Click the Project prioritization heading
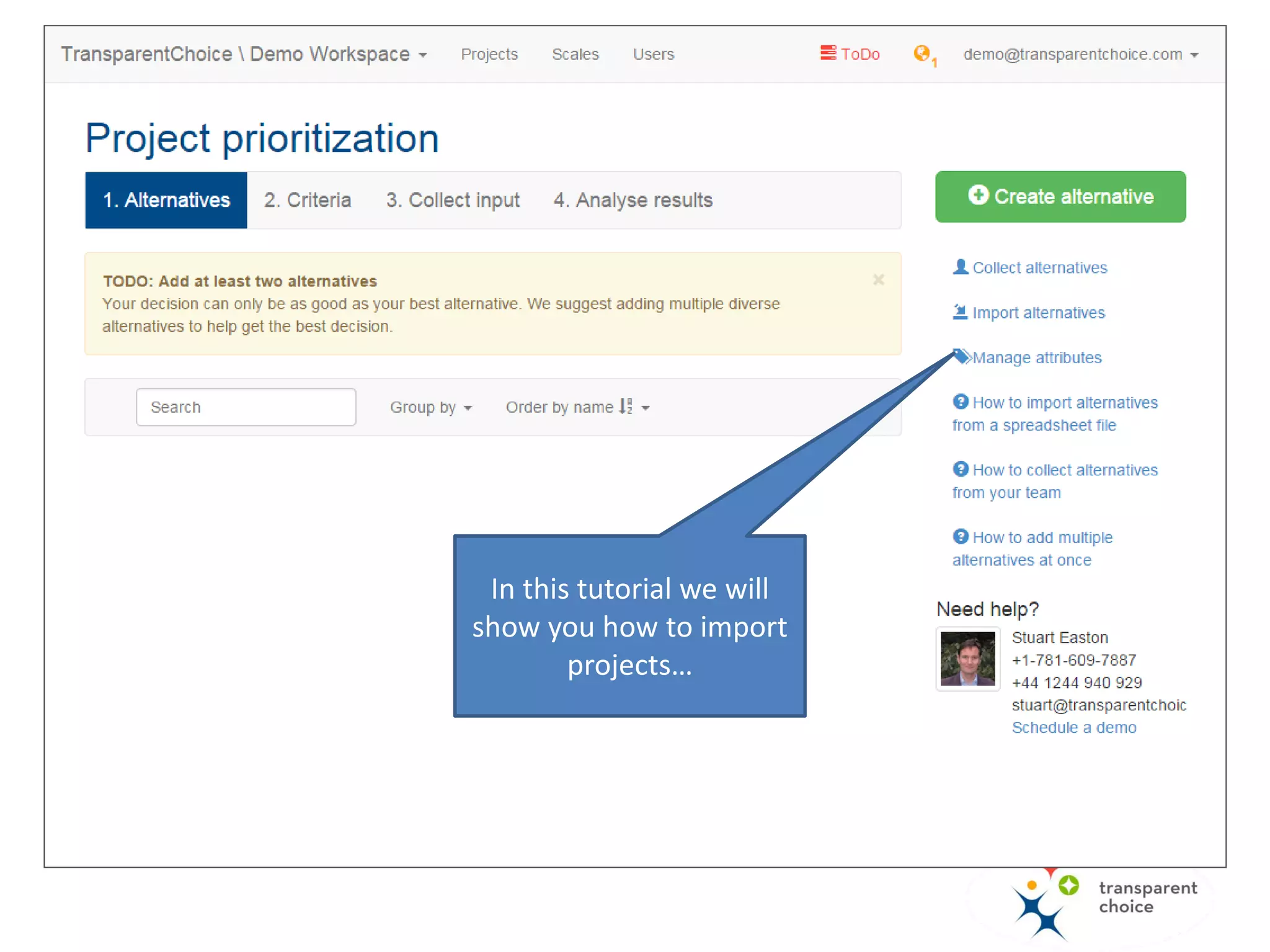1270x952 pixels. point(262,138)
